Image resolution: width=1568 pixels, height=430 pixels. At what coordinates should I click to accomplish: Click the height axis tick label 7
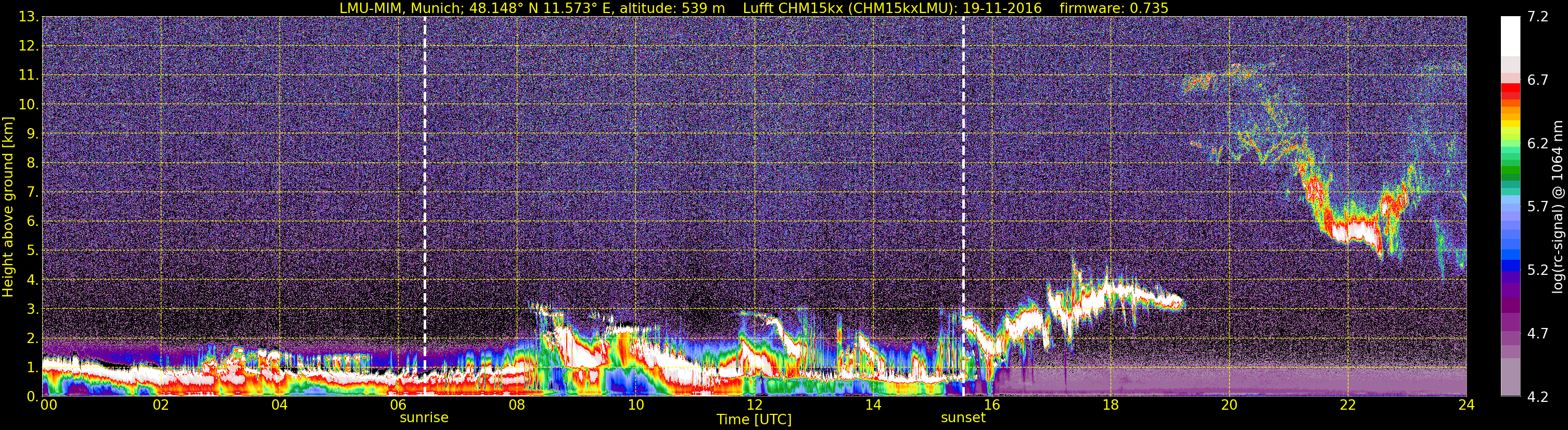pos(32,192)
